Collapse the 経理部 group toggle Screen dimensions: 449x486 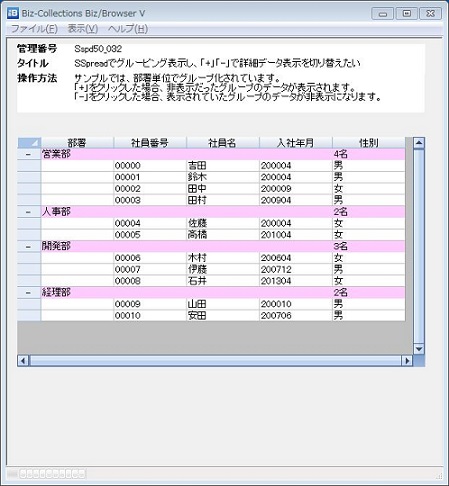tap(29, 293)
